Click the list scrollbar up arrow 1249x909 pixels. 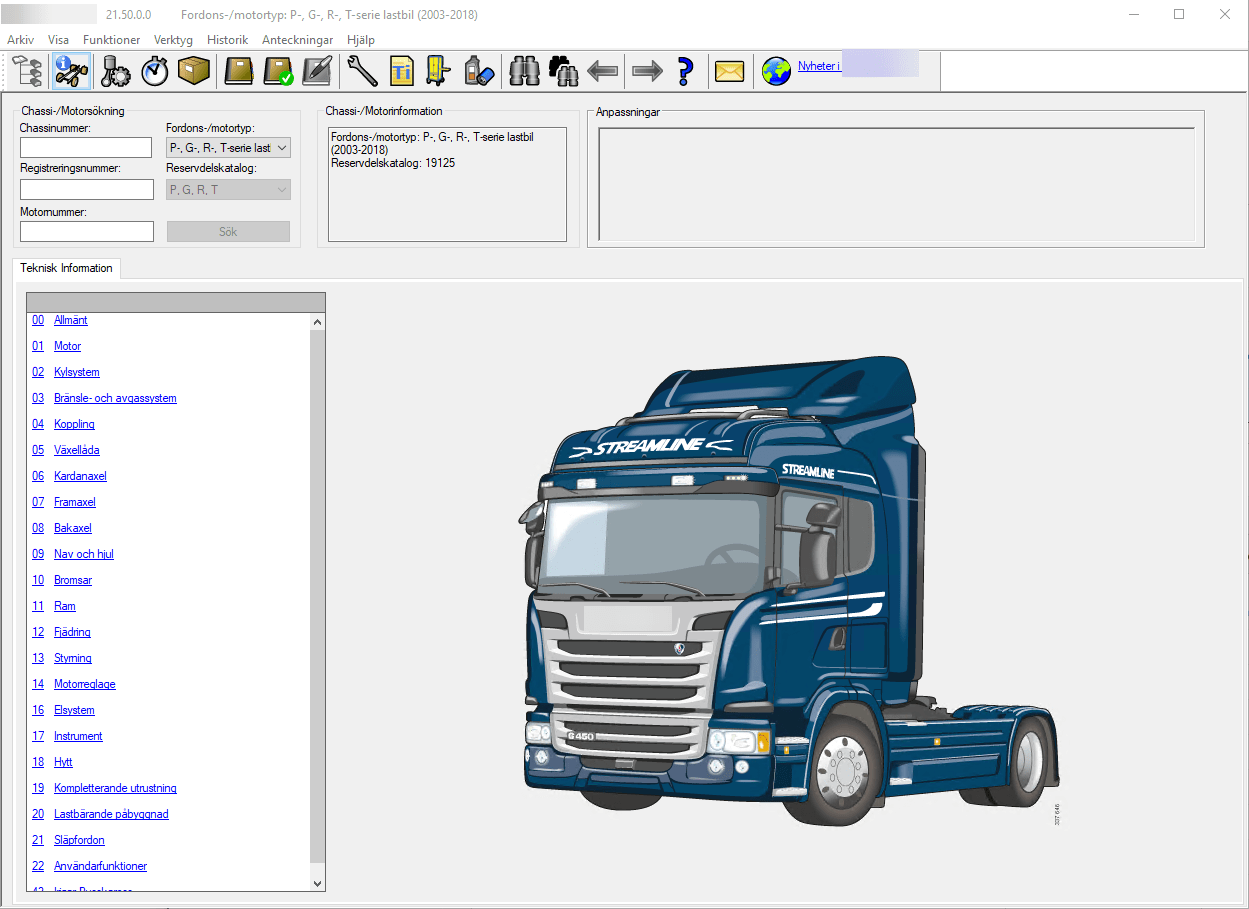pyautogui.click(x=318, y=322)
